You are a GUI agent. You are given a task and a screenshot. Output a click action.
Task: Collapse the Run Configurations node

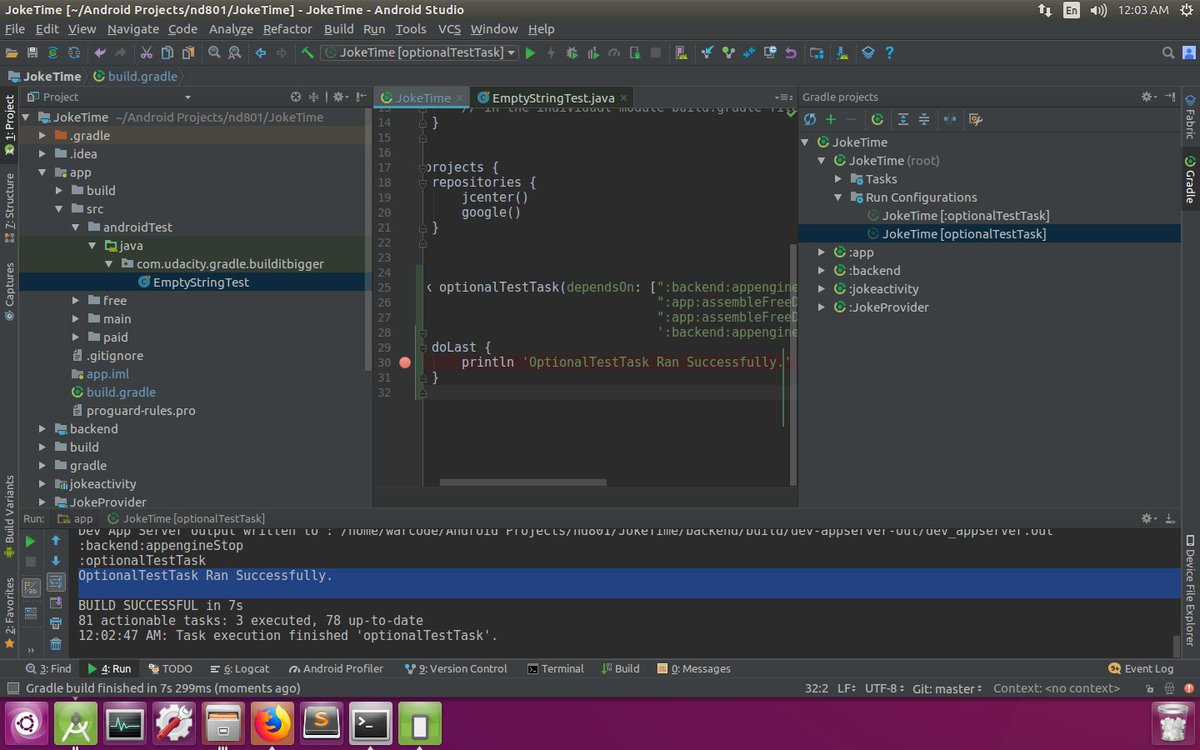click(839, 198)
